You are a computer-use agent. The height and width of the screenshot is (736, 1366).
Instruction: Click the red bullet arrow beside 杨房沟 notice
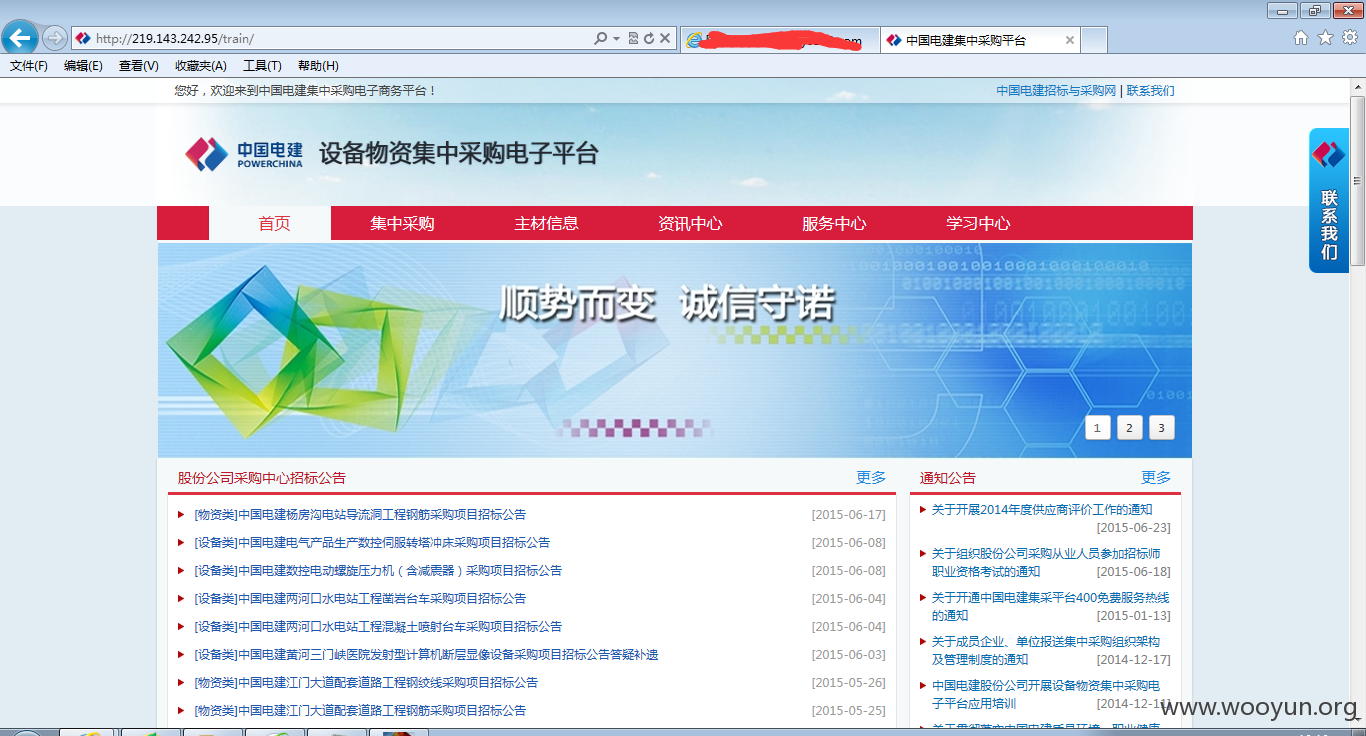point(181,515)
